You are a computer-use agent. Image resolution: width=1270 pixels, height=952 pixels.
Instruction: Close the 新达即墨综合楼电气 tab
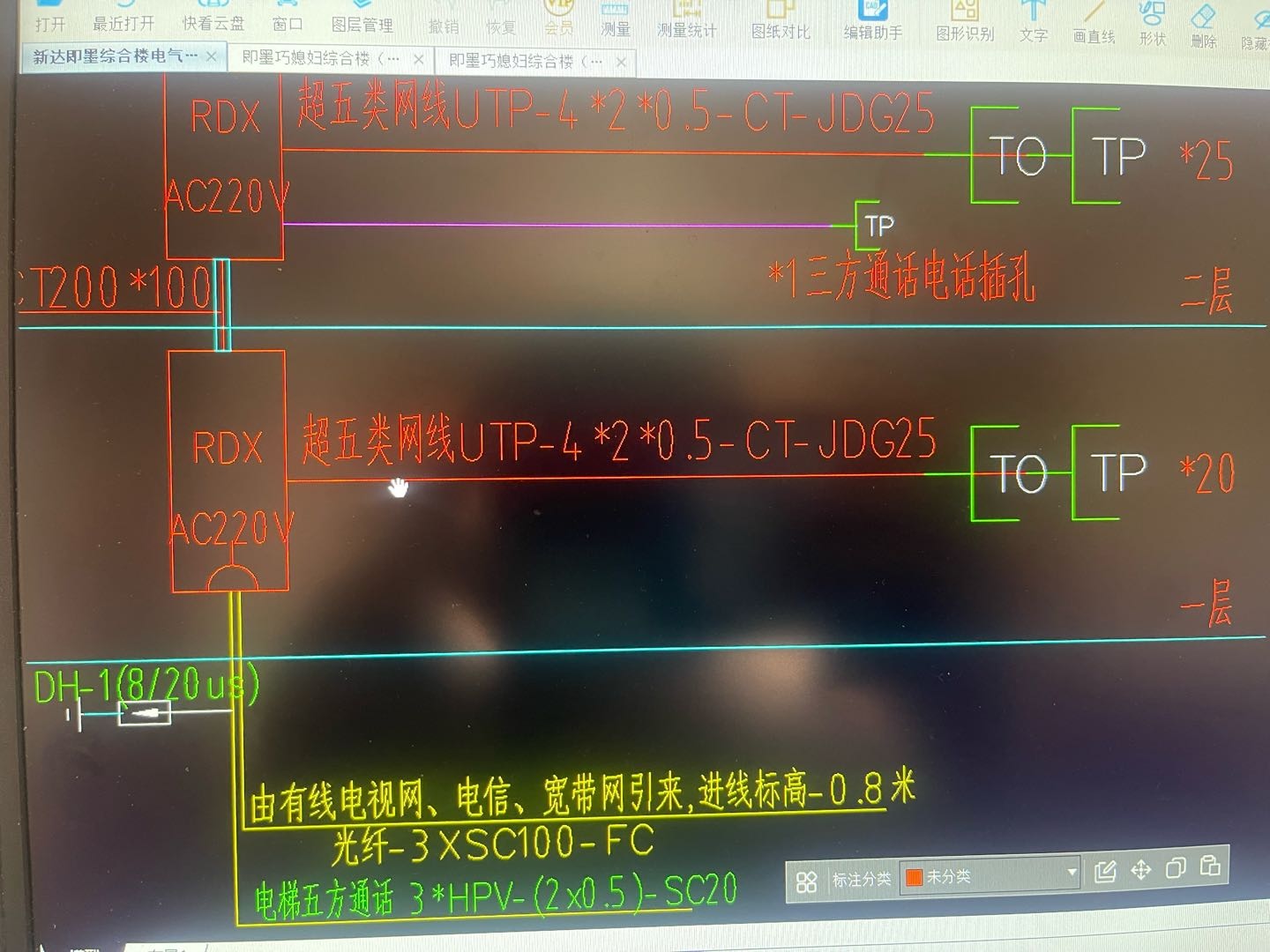pos(212,56)
